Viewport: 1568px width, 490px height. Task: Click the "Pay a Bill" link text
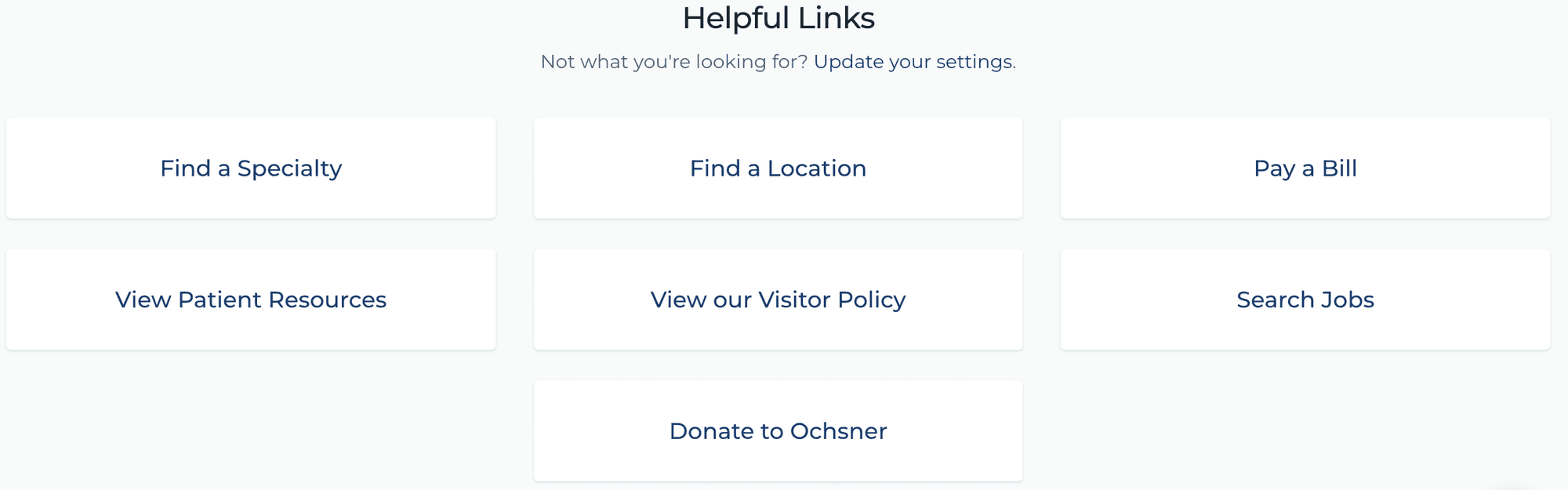(1305, 169)
